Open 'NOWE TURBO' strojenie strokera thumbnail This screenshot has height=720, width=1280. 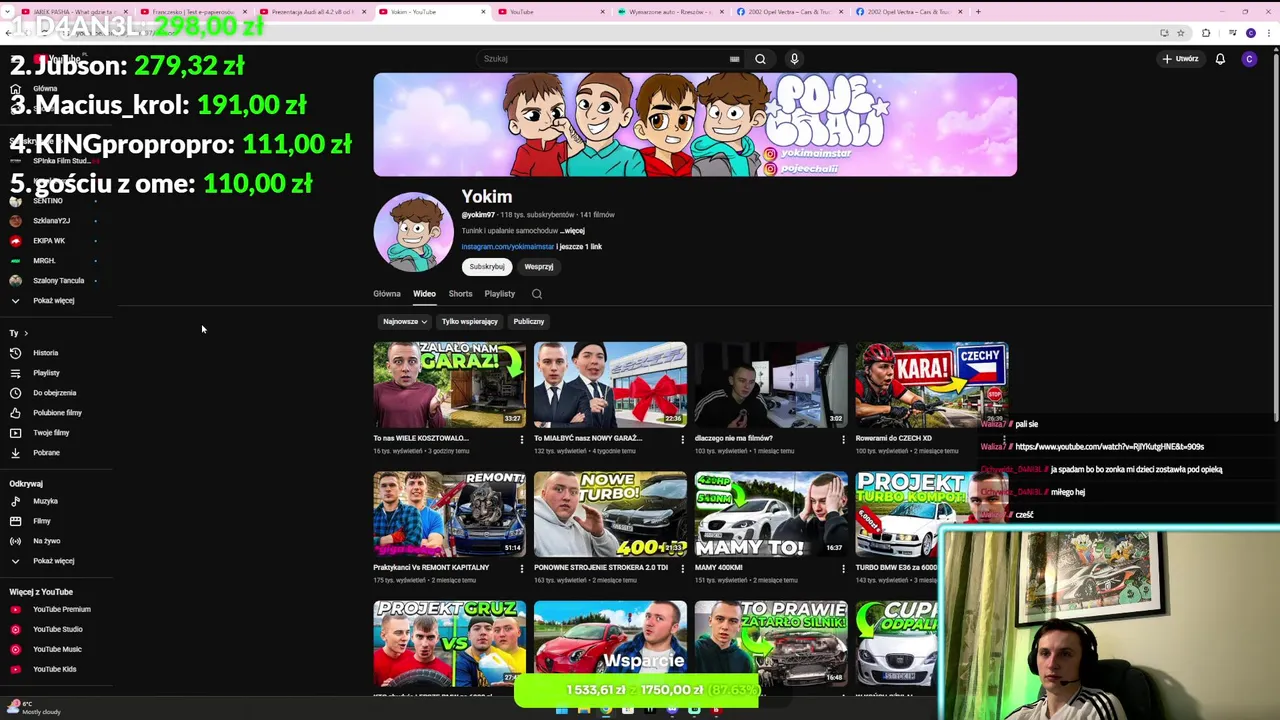click(x=610, y=514)
